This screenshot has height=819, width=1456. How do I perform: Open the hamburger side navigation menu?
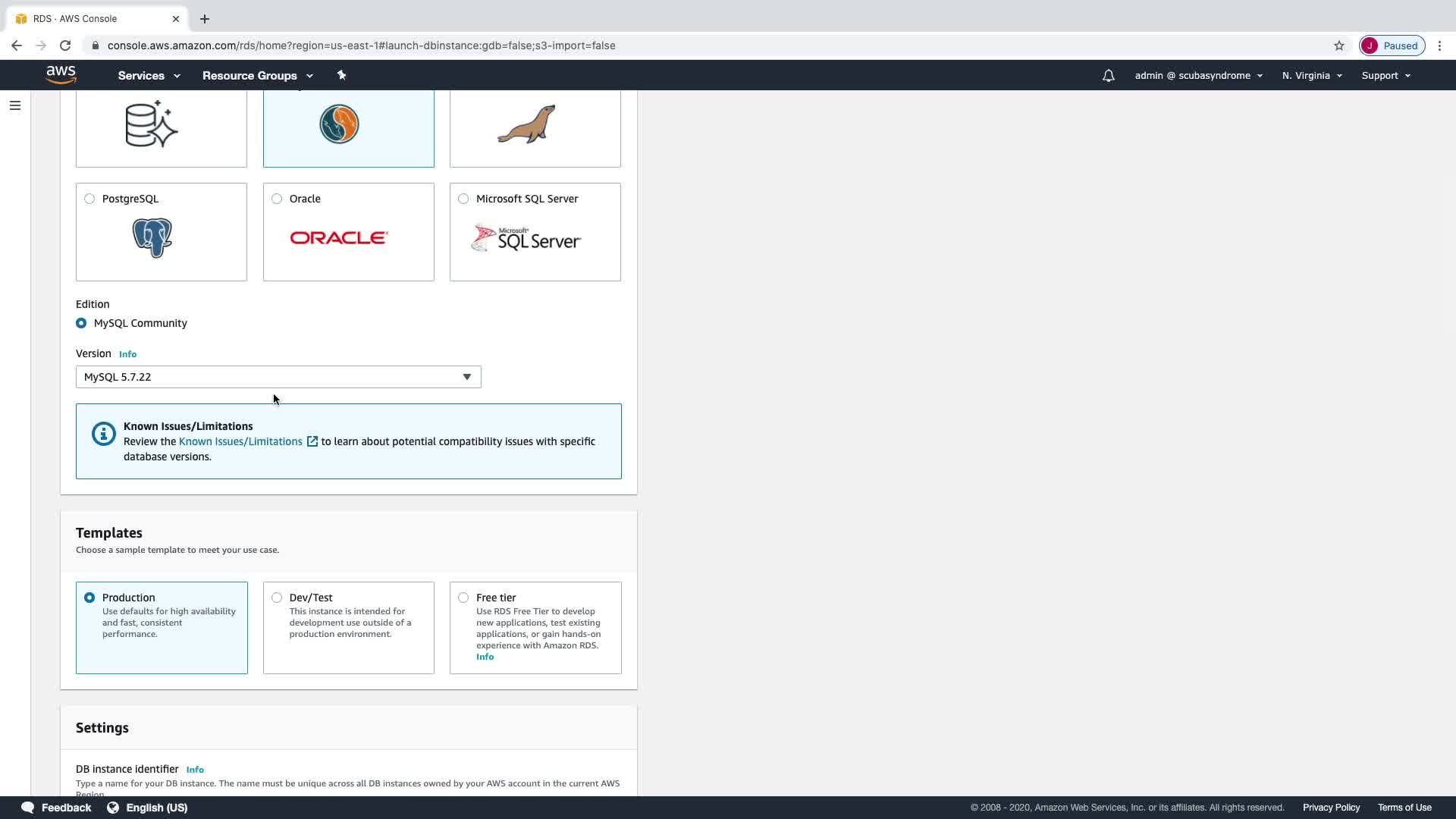click(x=15, y=105)
